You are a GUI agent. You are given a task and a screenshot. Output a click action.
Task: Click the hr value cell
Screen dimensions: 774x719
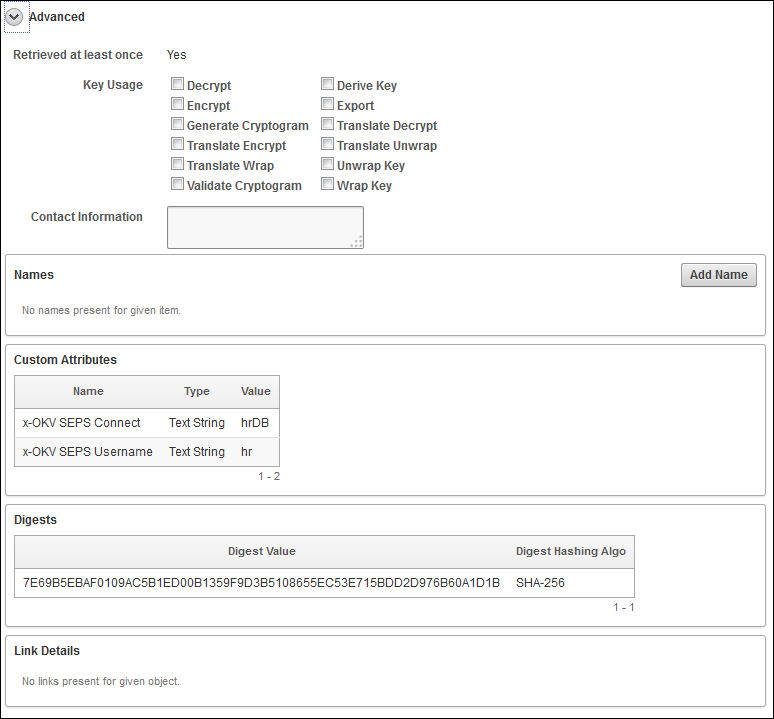pos(246,452)
